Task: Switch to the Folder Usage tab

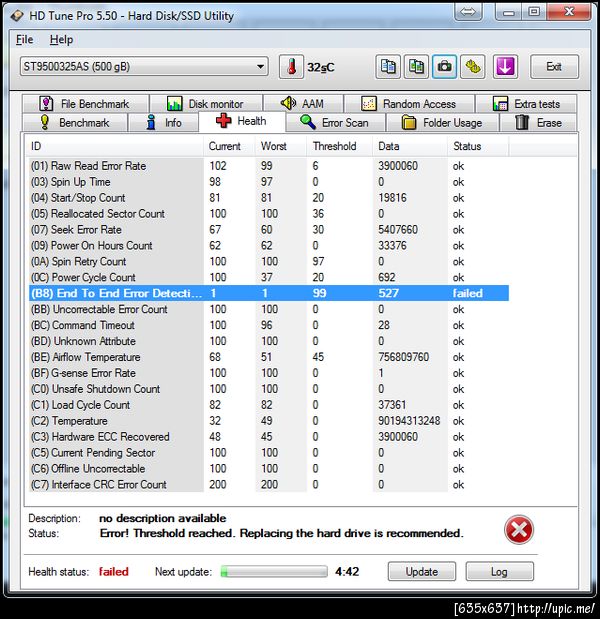Action: point(442,122)
